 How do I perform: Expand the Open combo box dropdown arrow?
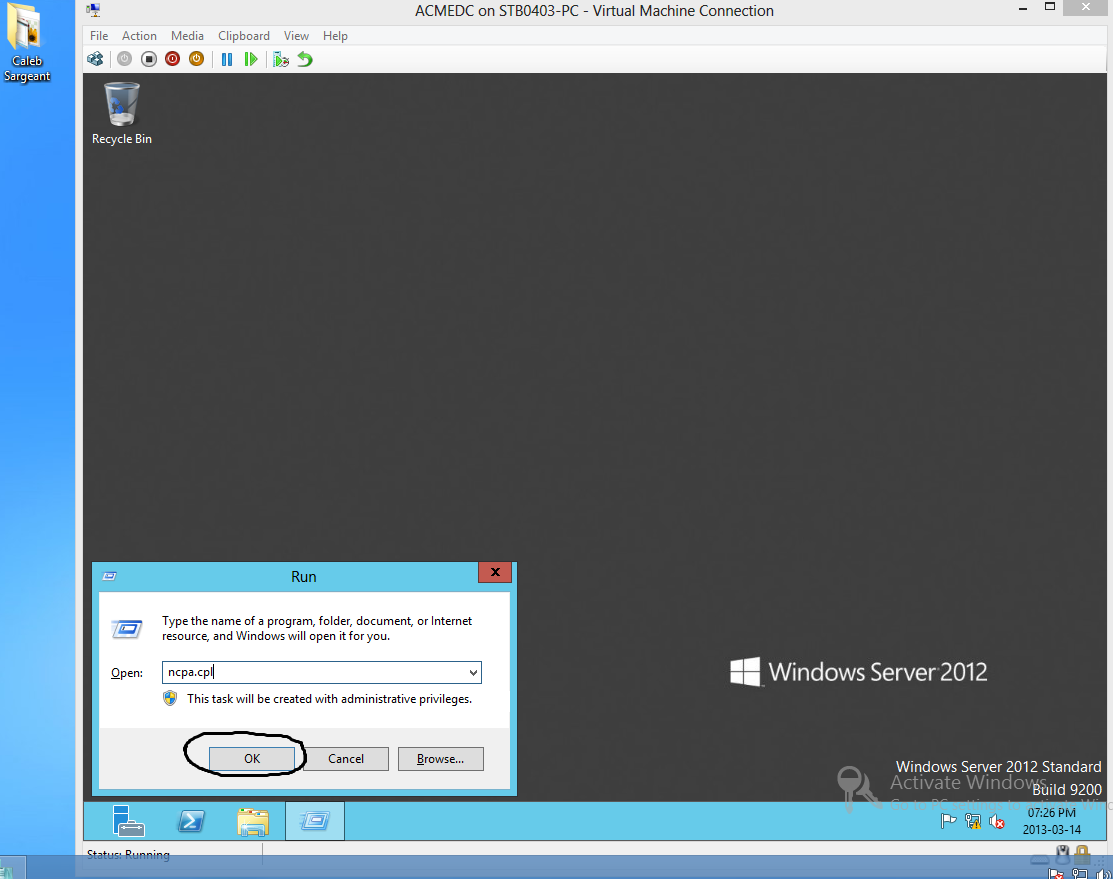[473, 672]
